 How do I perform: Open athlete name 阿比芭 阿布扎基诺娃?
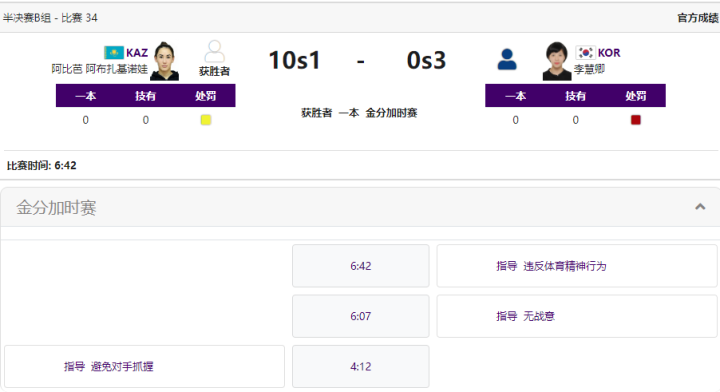point(99,69)
